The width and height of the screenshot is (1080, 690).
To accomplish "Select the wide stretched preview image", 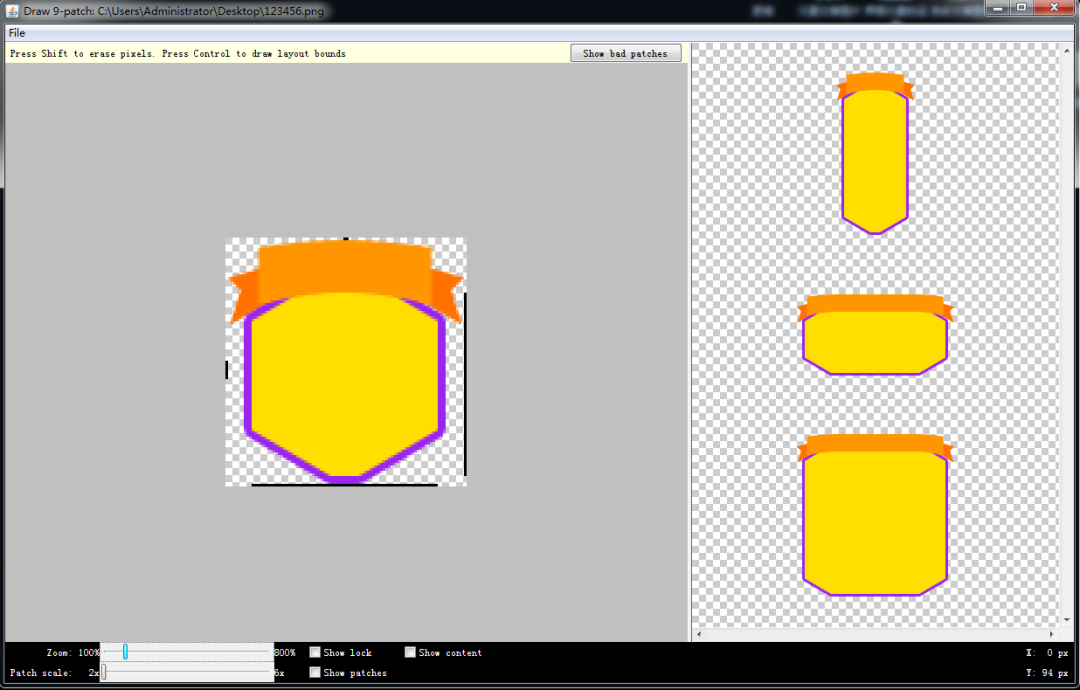I will [875, 335].
